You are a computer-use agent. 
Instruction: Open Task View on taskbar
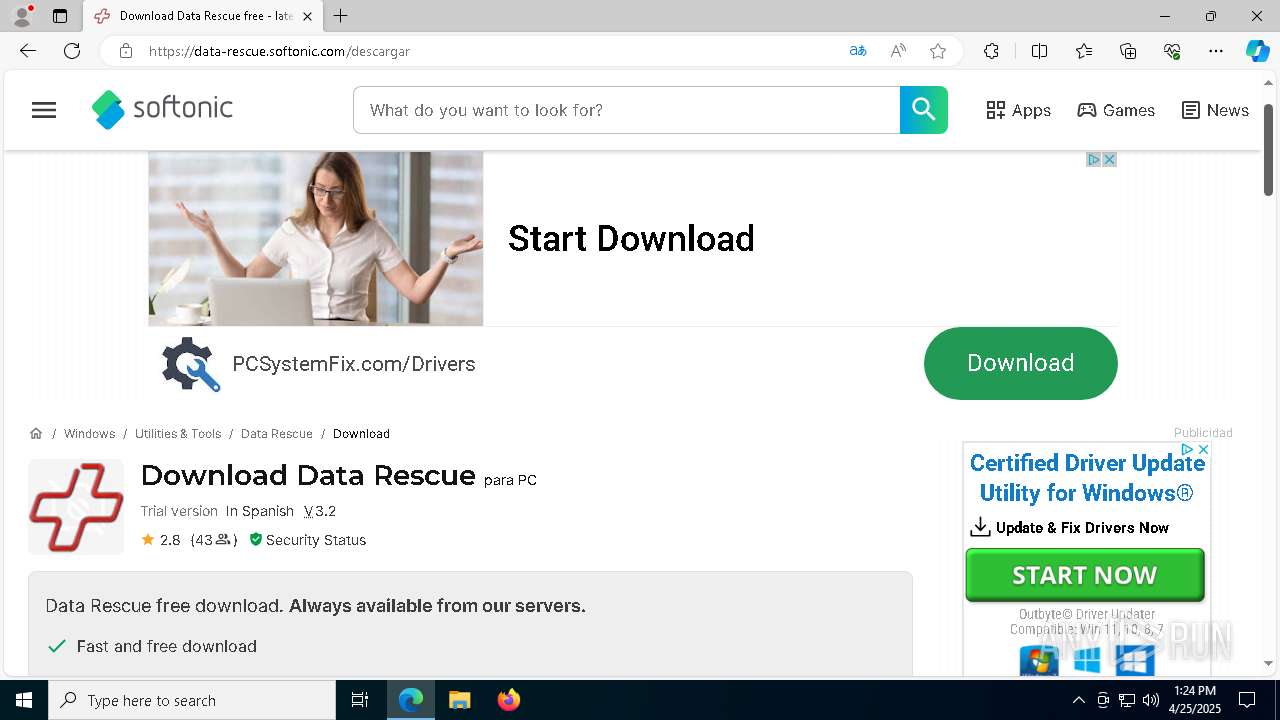(x=360, y=700)
